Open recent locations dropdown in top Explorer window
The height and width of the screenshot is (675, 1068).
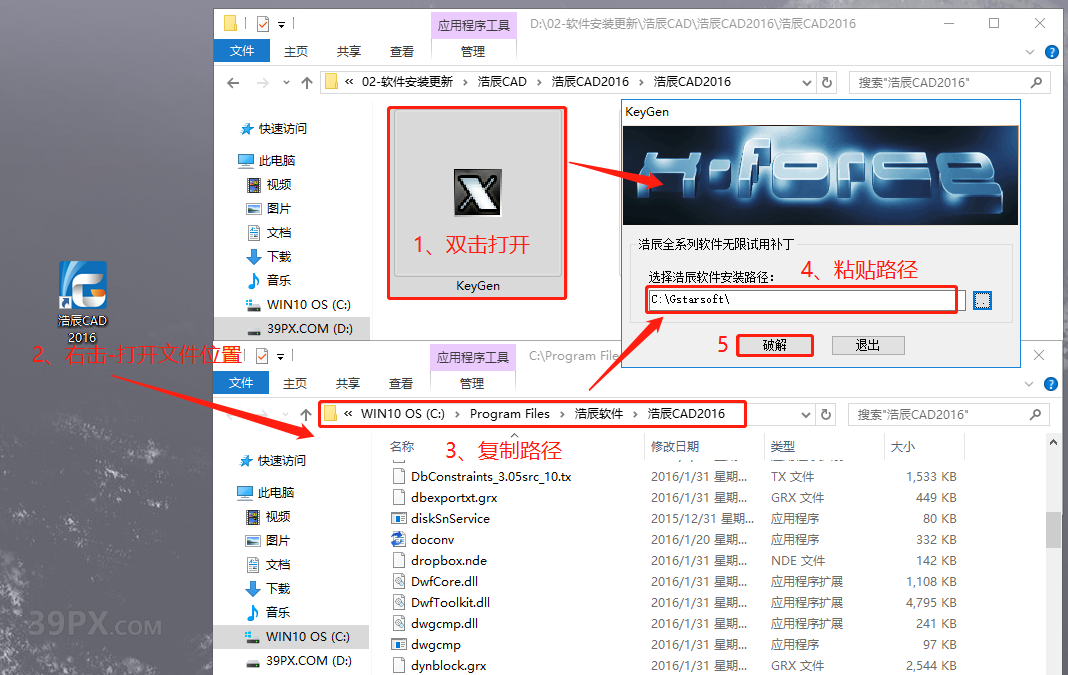pyautogui.click(x=286, y=82)
